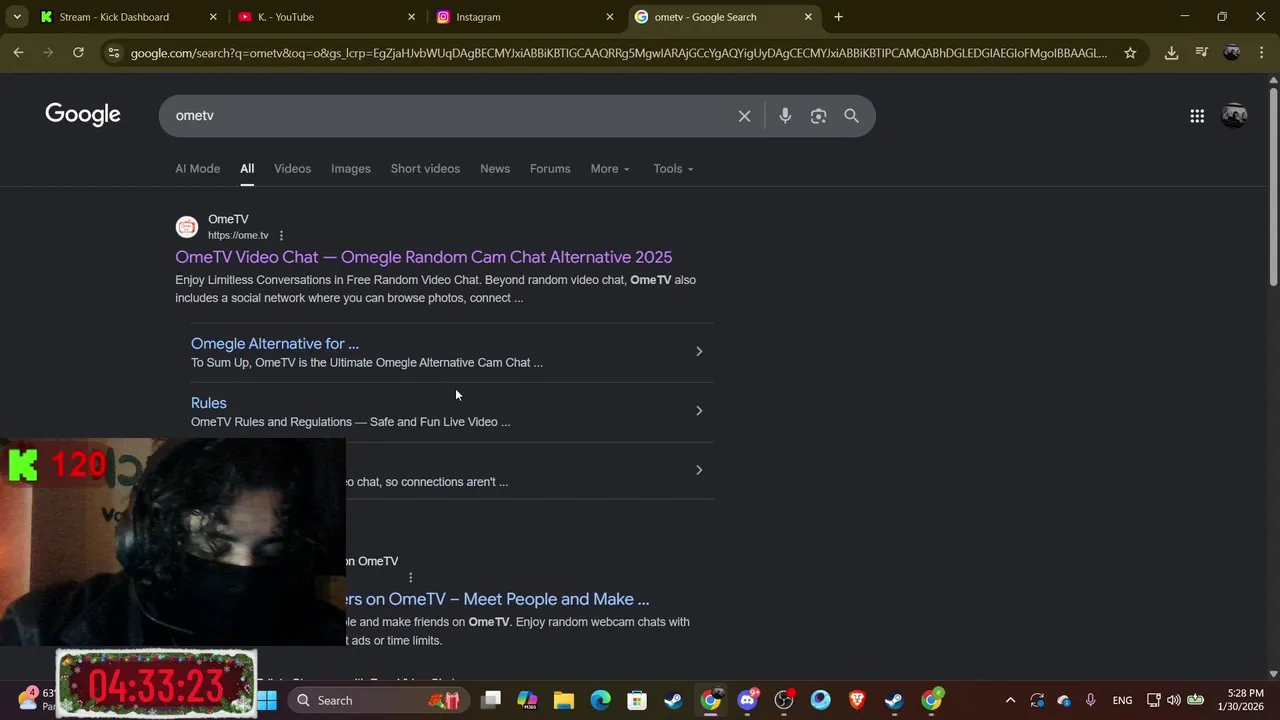Image resolution: width=1280 pixels, height=720 pixels.
Task: Switch to Images results tab
Action: (351, 169)
